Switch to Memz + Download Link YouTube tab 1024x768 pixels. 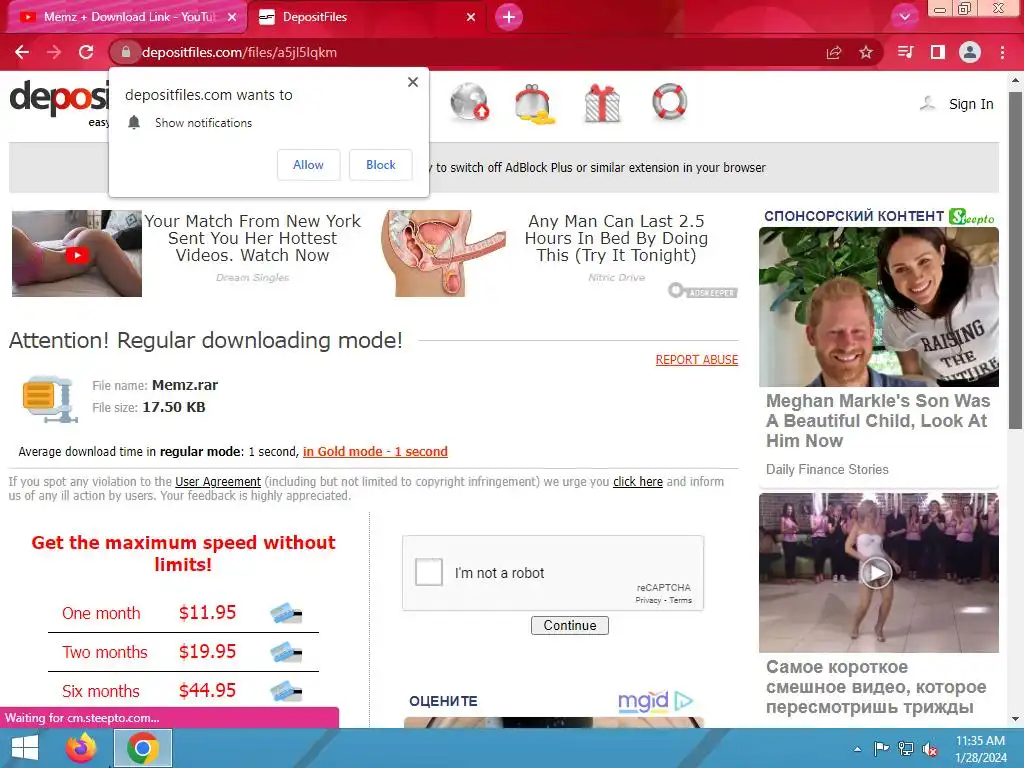pos(129,17)
